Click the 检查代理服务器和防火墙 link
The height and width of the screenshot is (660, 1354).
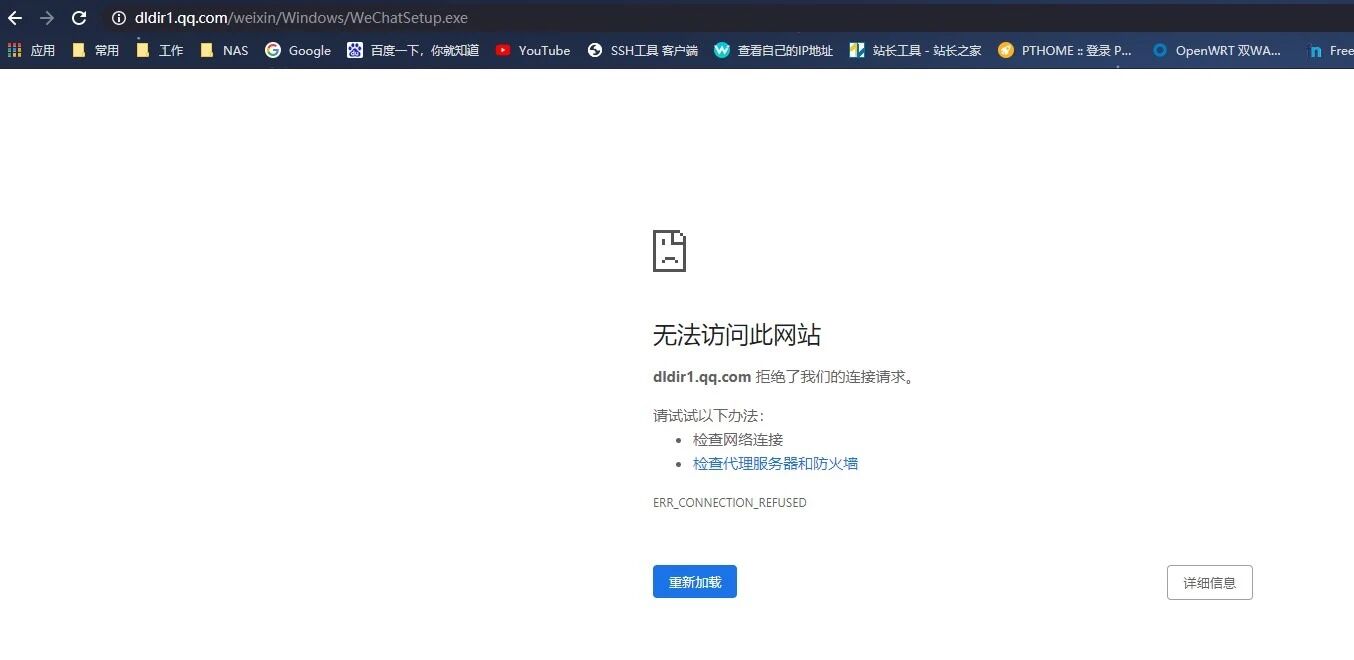click(775, 464)
